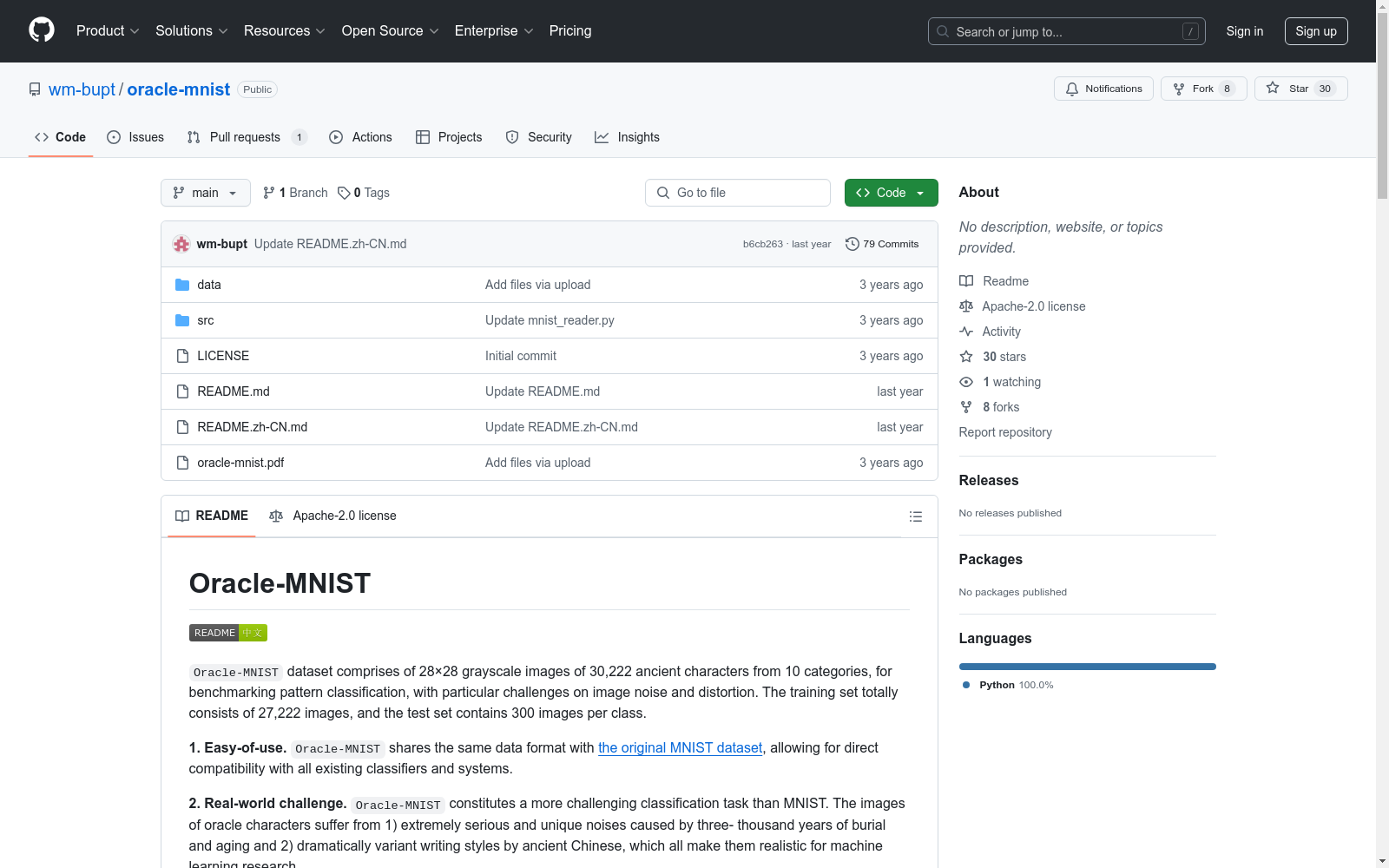Image resolution: width=1389 pixels, height=868 pixels.
Task: Open the oracle-mnist.pdf file name
Action: [x=240, y=463]
